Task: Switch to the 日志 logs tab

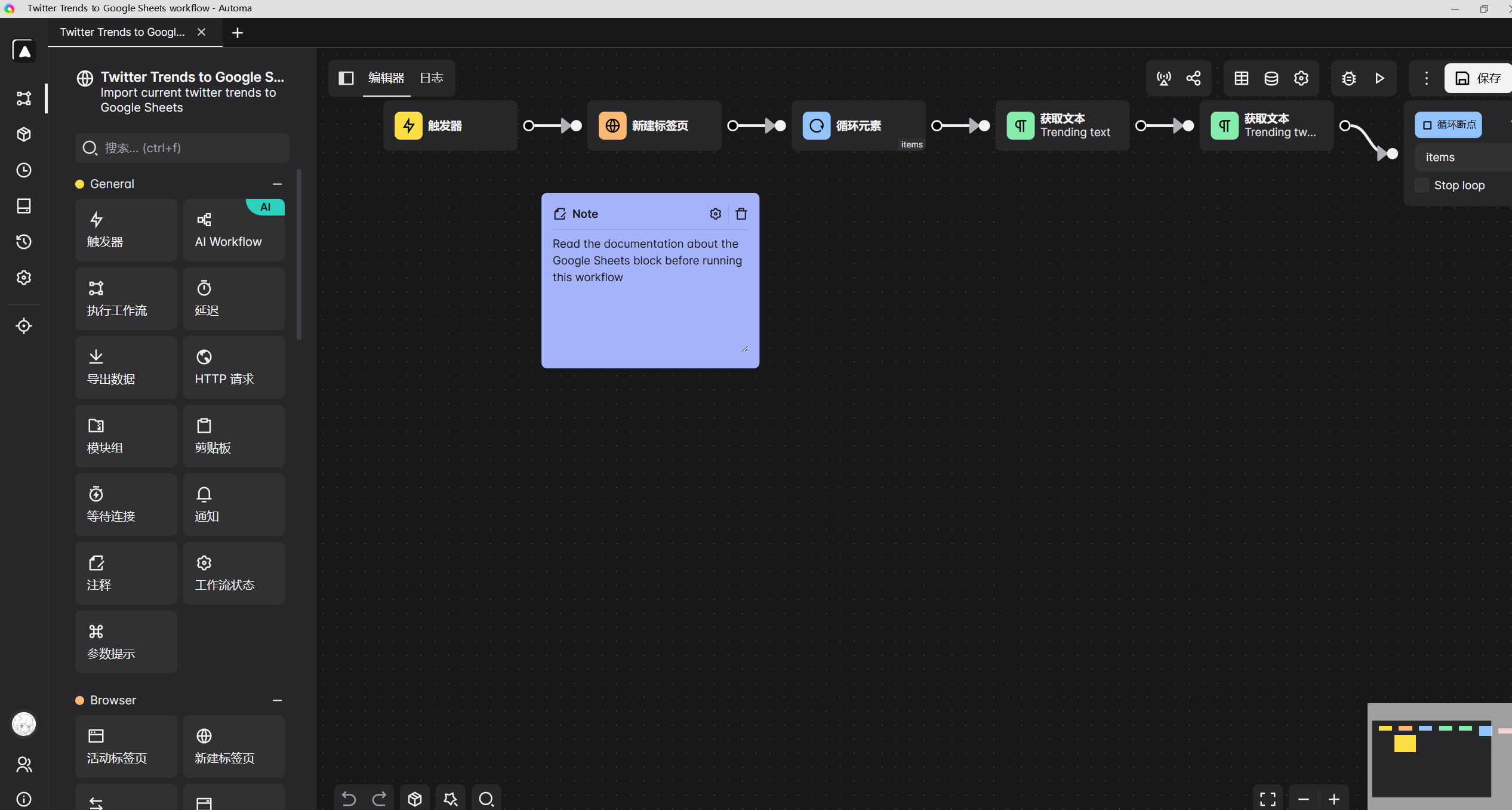Action: pos(431,78)
